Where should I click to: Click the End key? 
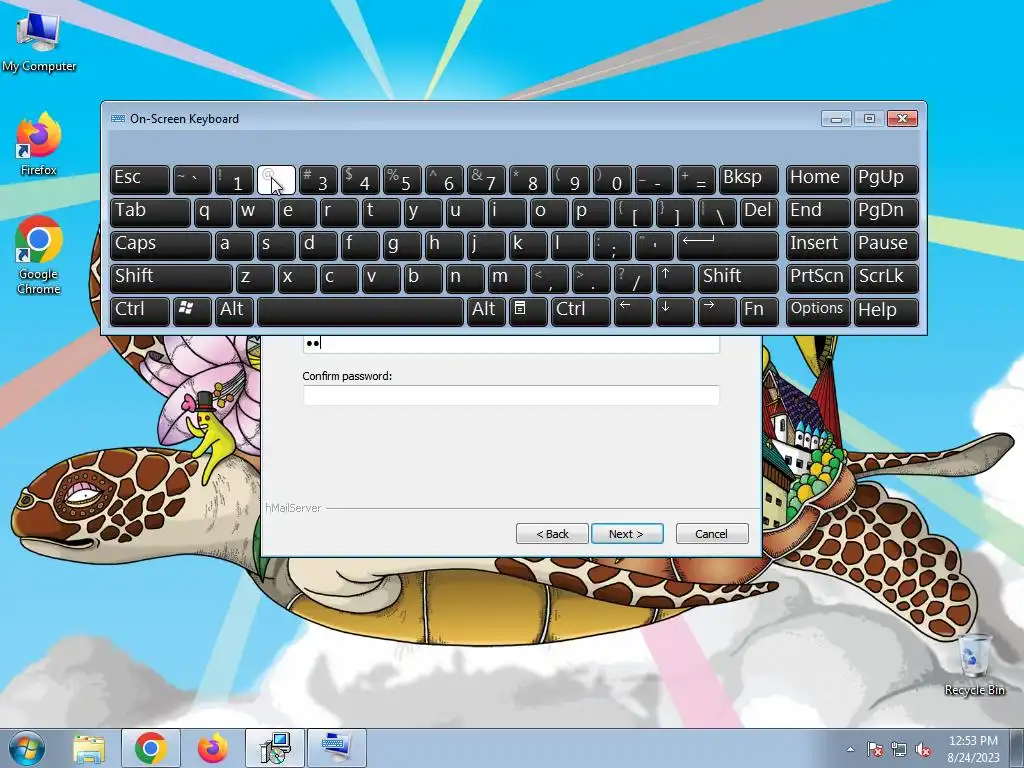(x=818, y=213)
